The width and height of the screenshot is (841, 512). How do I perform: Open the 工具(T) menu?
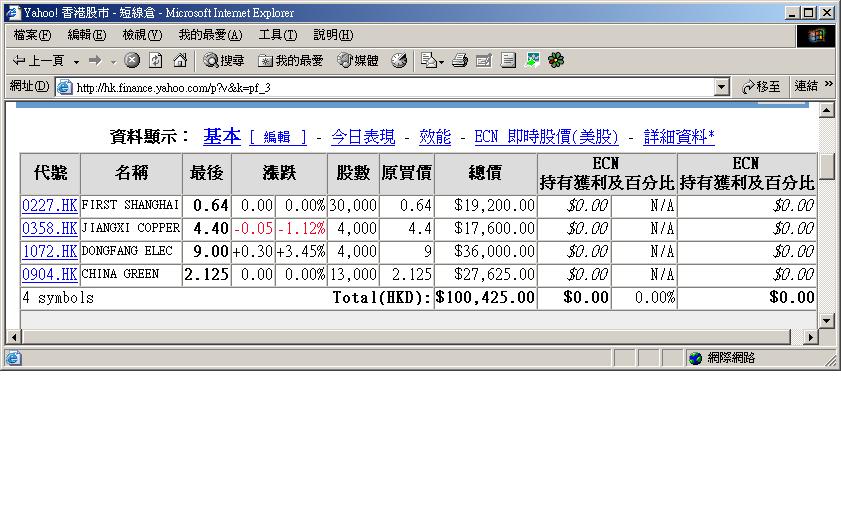click(278, 35)
